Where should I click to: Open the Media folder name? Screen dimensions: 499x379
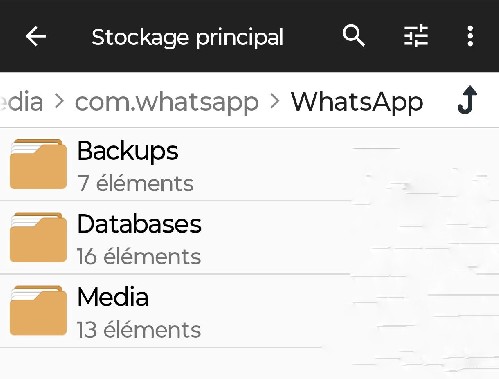click(x=113, y=297)
